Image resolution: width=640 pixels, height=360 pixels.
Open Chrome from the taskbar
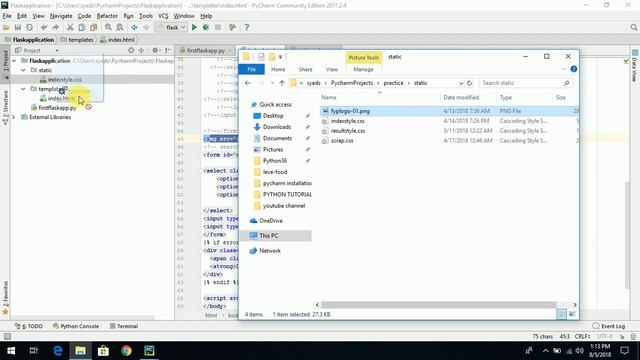coord(126,351)
